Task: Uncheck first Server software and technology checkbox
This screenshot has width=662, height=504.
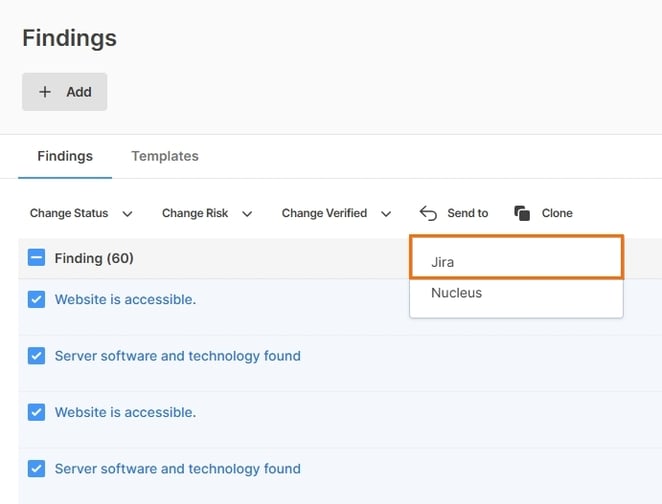Action: pyautogui.click(x=36, y=356)
